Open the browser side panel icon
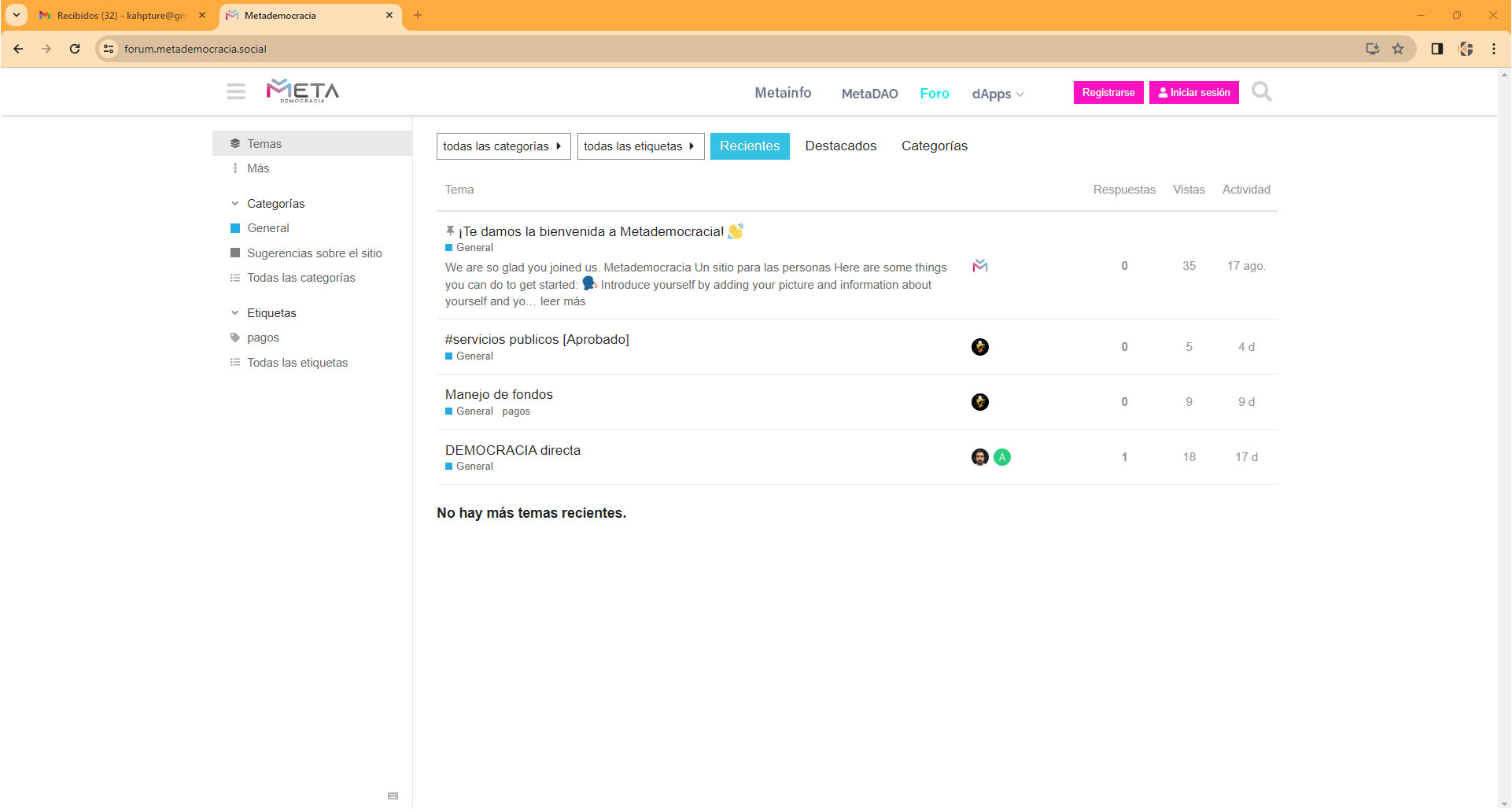The image size is (1512, 812). (1436, 49)
